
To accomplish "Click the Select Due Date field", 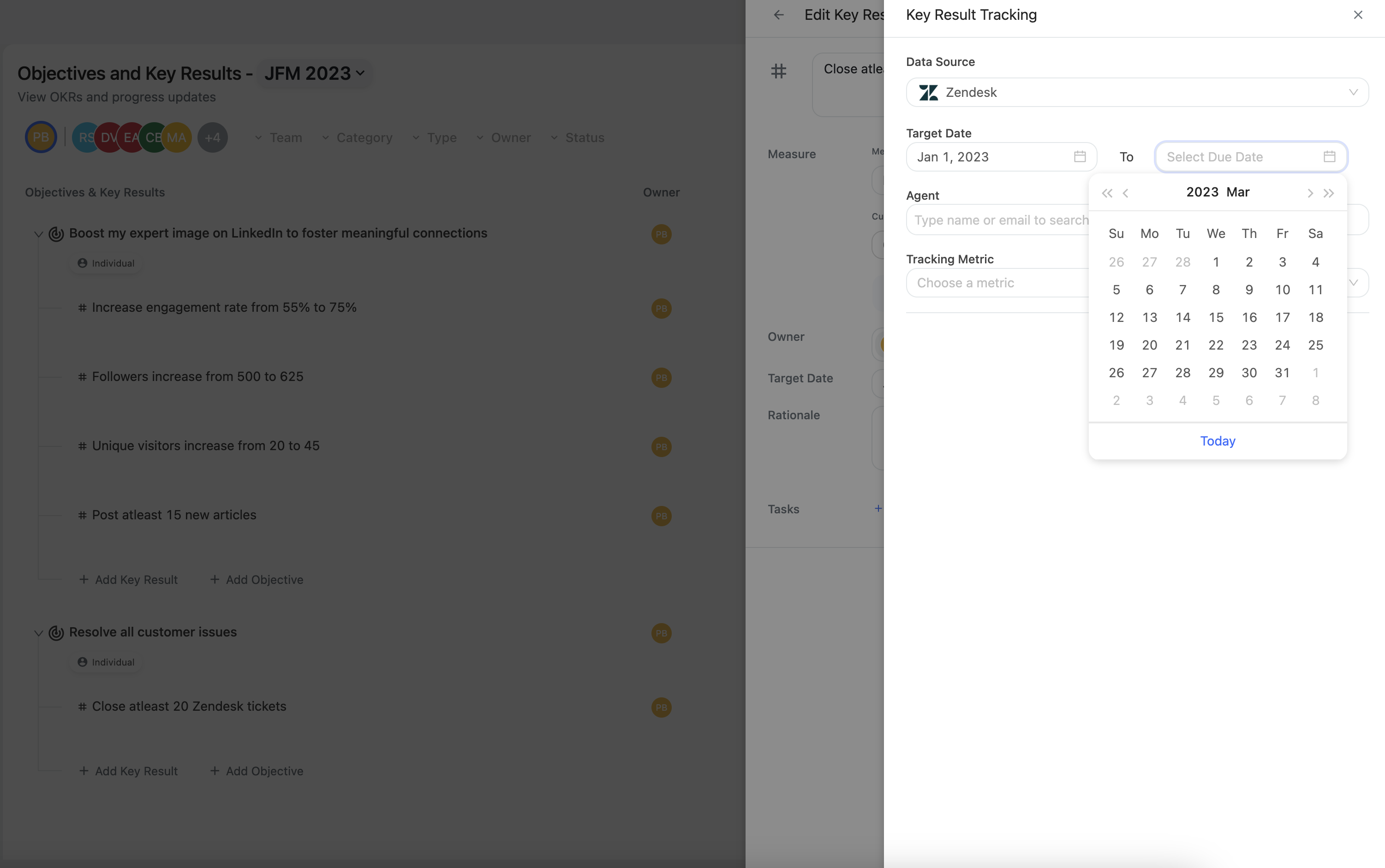I will coord(1251,157).
